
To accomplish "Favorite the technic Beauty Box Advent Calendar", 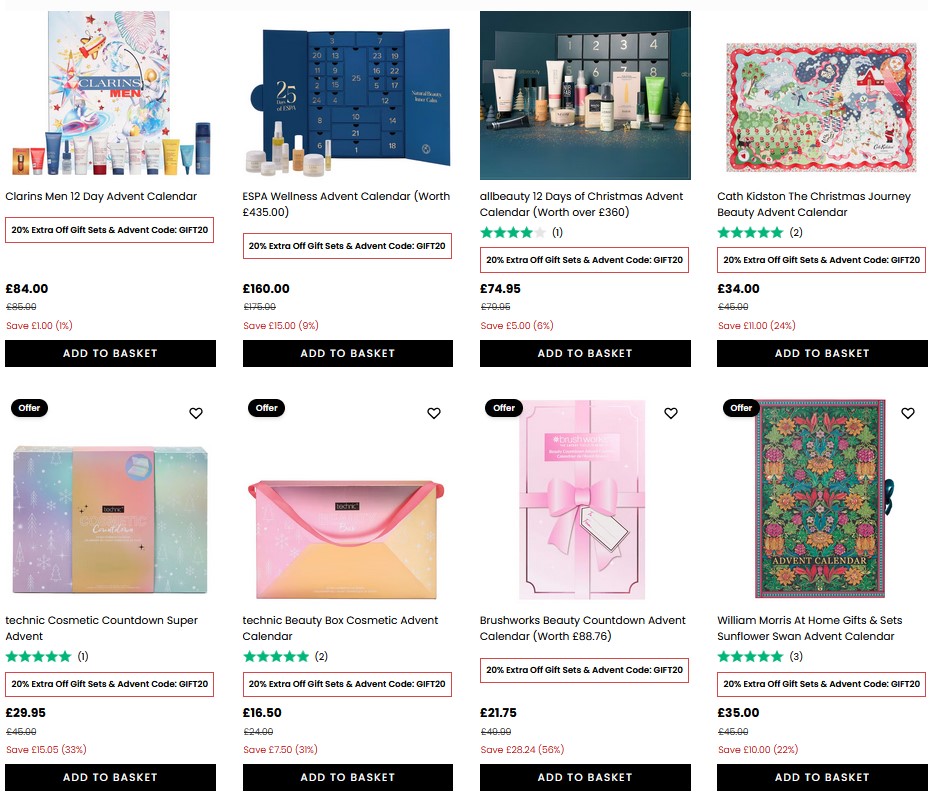I will point(433,413).
